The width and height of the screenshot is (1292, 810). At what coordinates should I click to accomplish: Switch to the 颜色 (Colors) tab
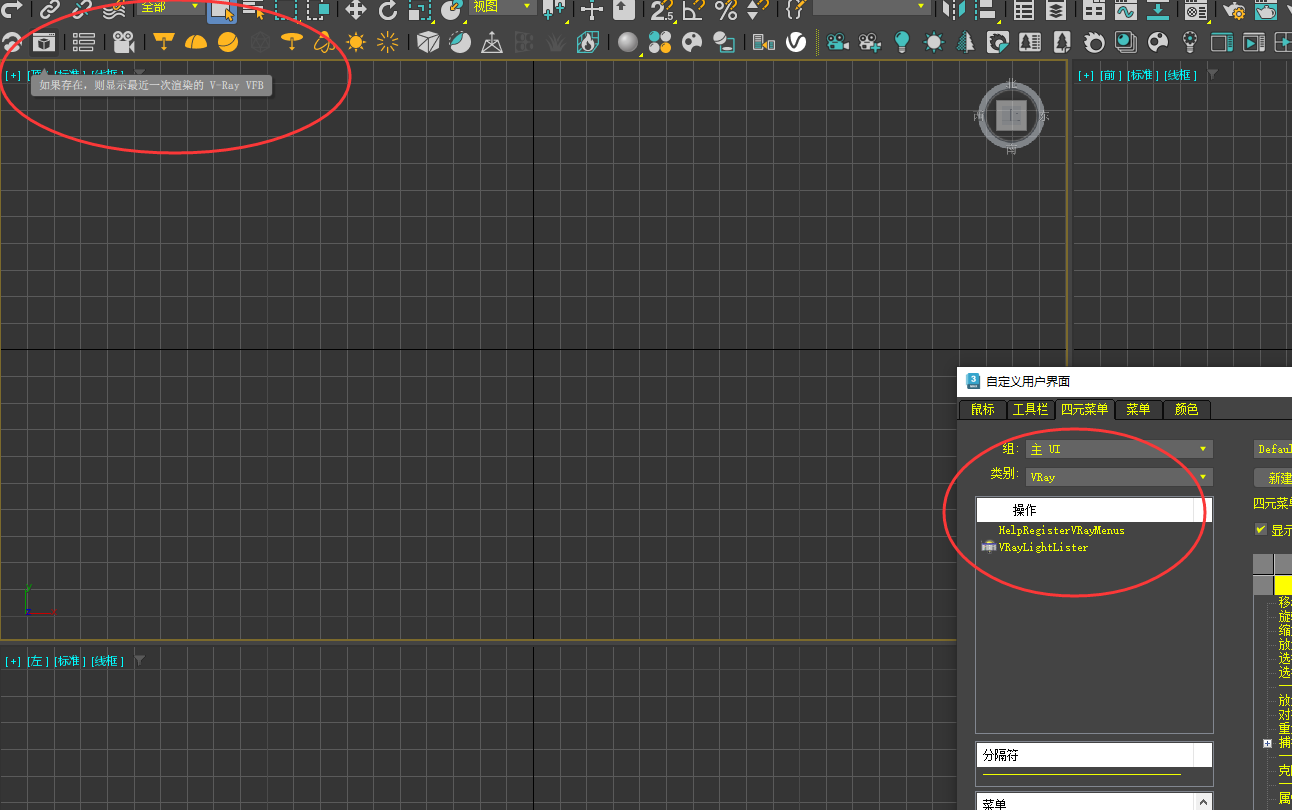click(1186, 409)
